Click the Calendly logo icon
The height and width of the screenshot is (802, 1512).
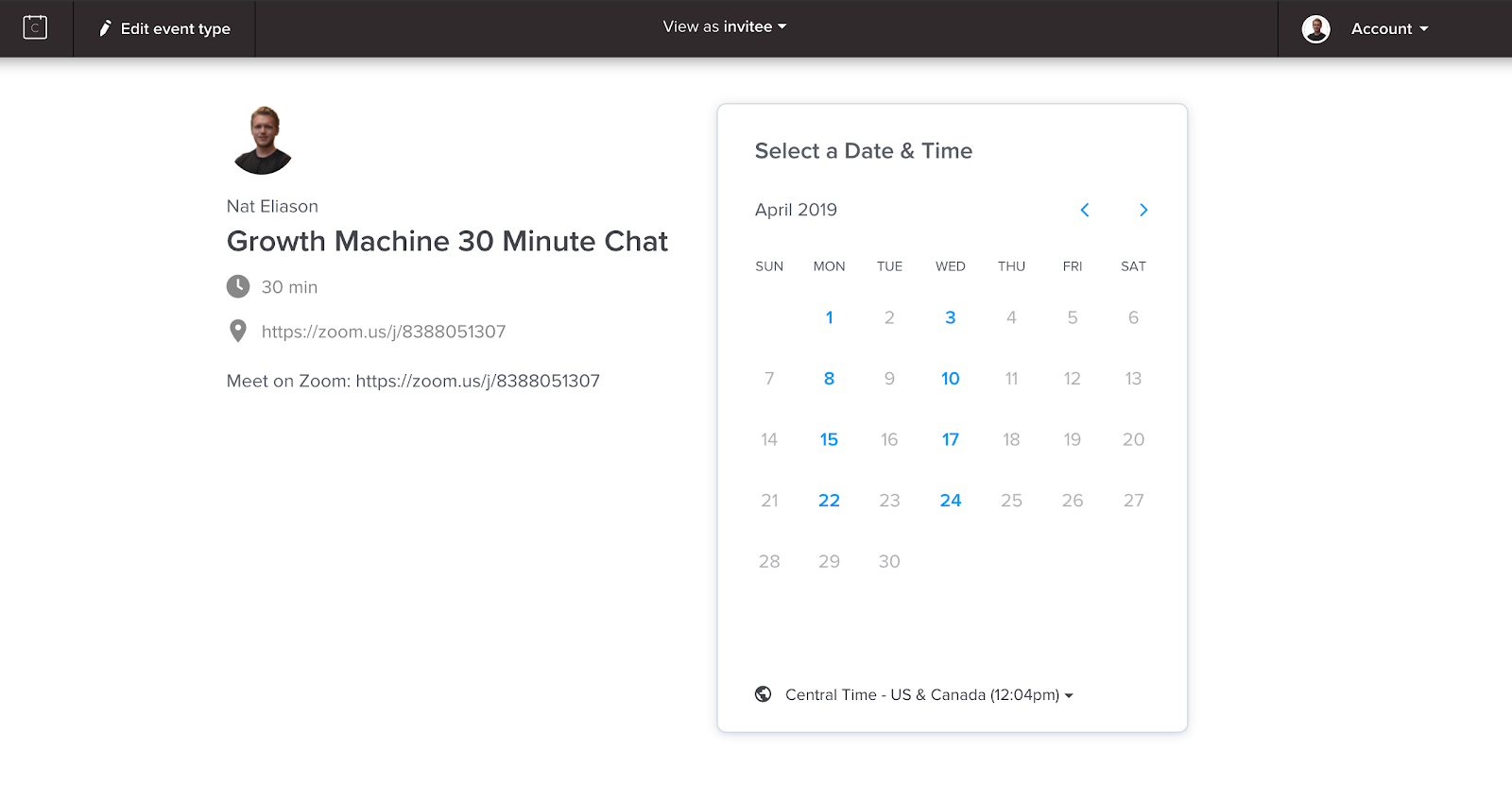35,27
